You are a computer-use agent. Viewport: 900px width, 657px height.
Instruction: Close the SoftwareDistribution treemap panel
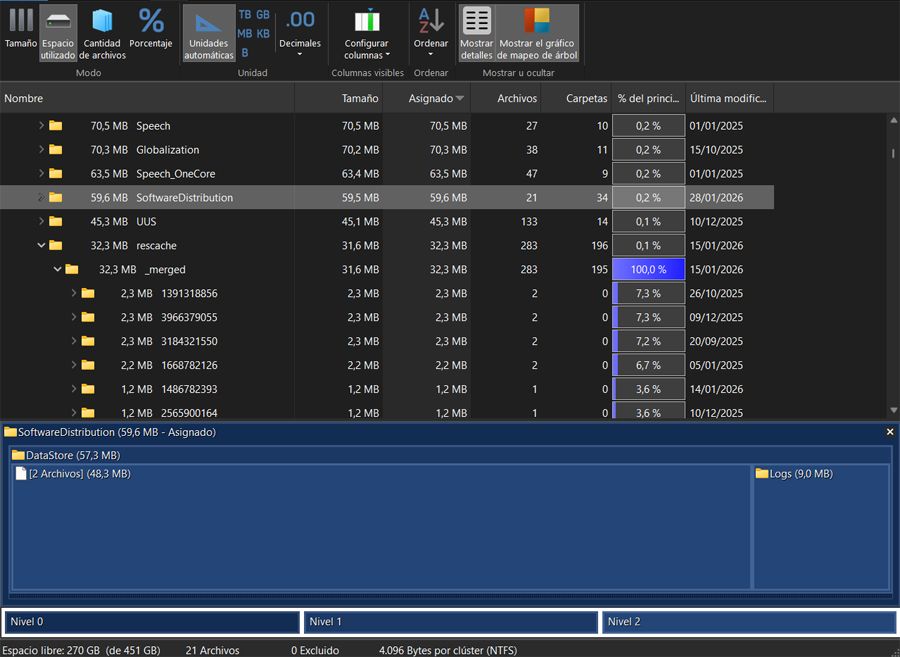[889, 432]
